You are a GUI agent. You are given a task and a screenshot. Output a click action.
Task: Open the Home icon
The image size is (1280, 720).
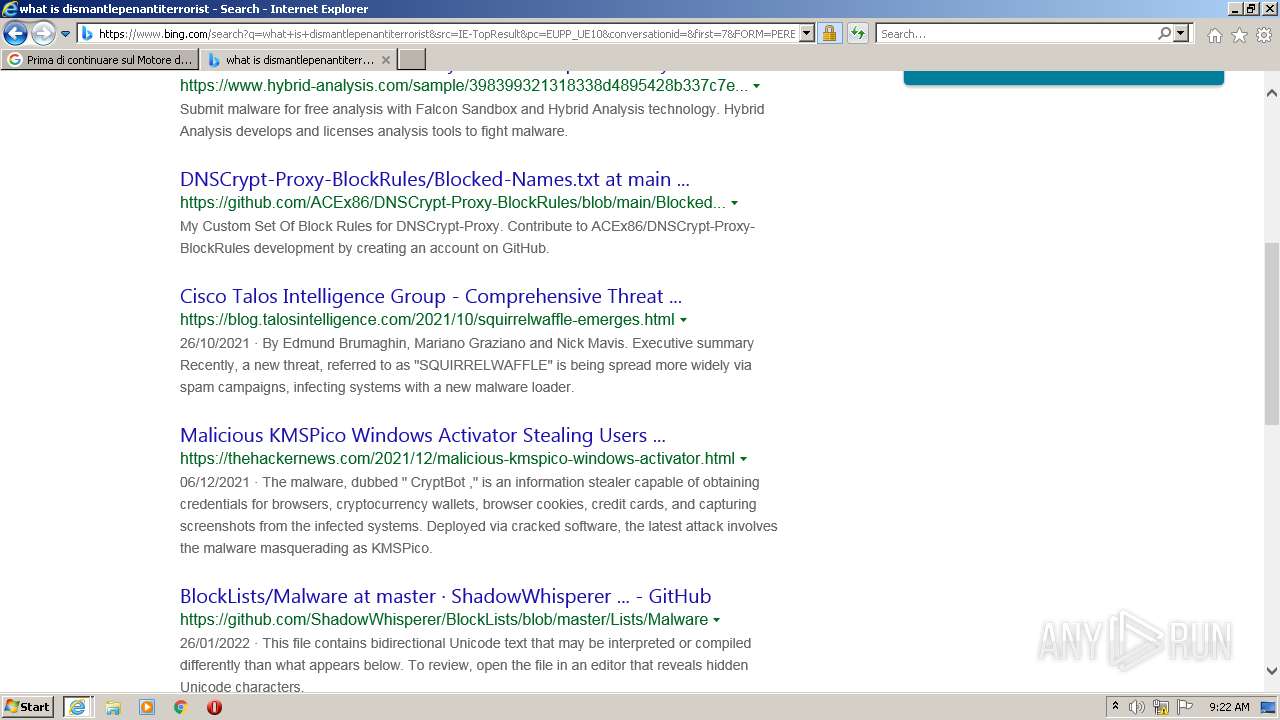pos(1214,35)
